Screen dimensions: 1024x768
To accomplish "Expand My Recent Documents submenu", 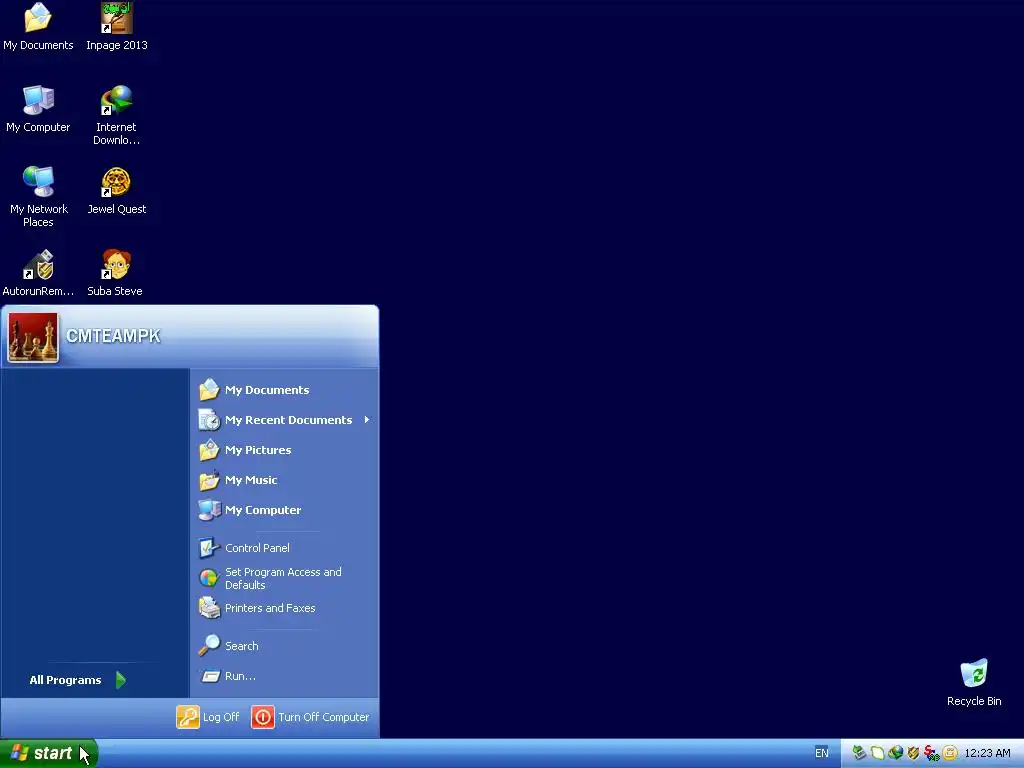I will pos(284,420).
